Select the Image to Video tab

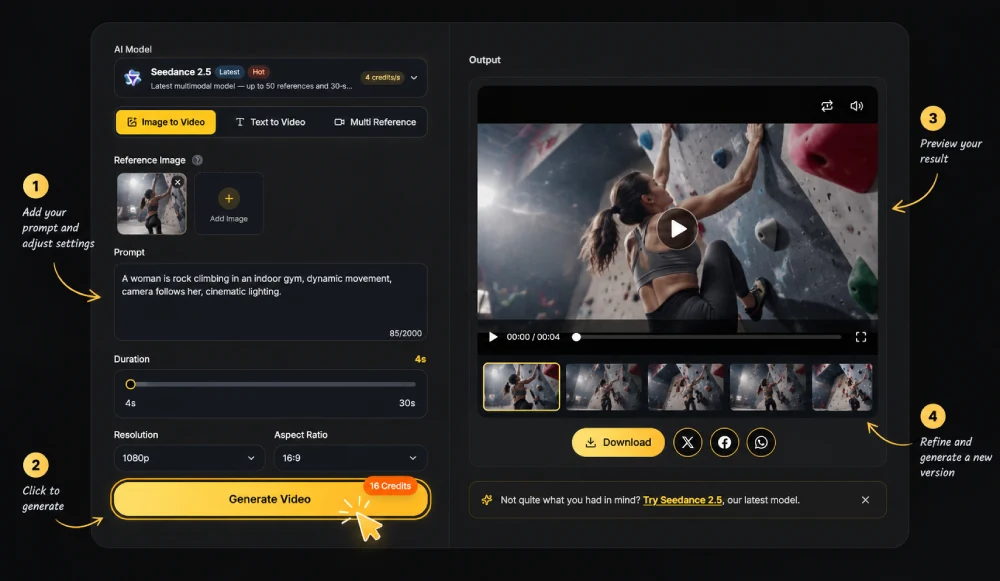166,122
